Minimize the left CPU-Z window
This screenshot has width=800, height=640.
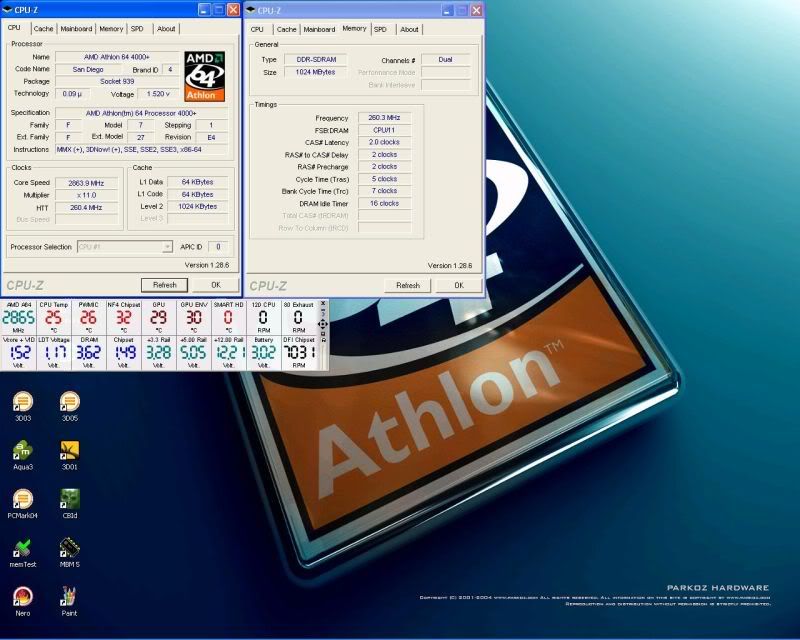(x=204, y=10)
